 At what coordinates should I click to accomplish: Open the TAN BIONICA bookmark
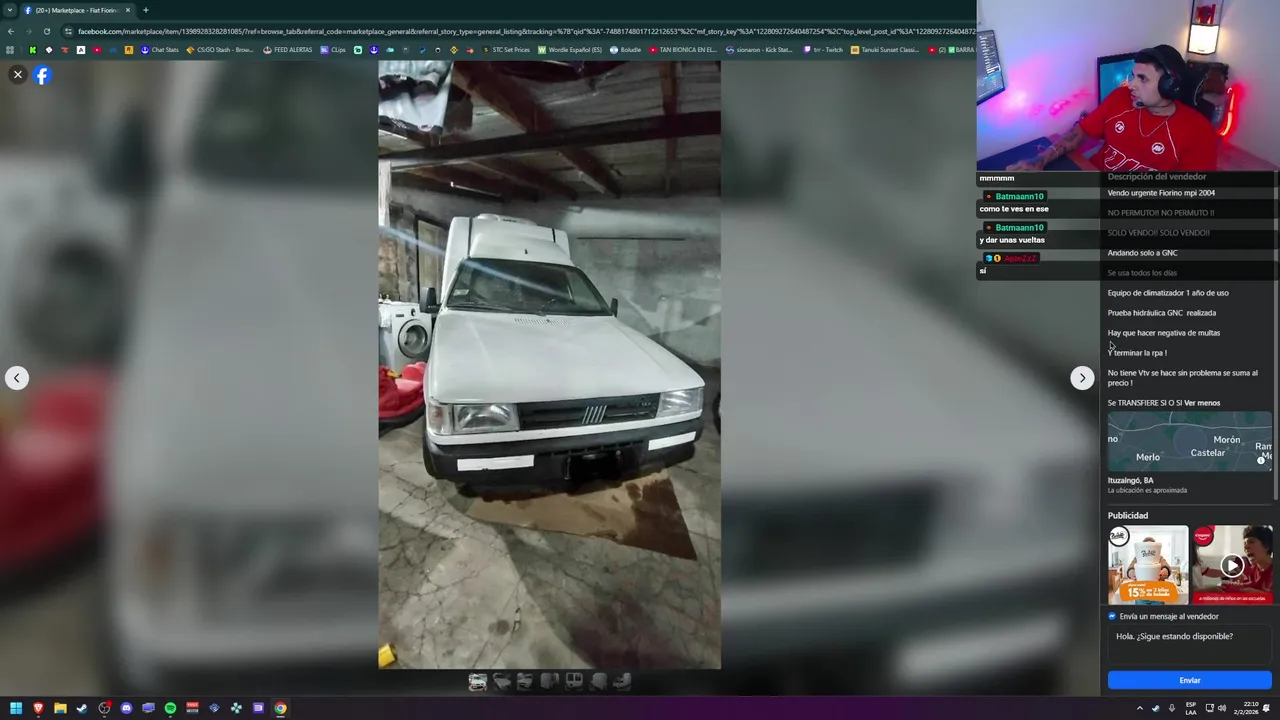(683, 50)
